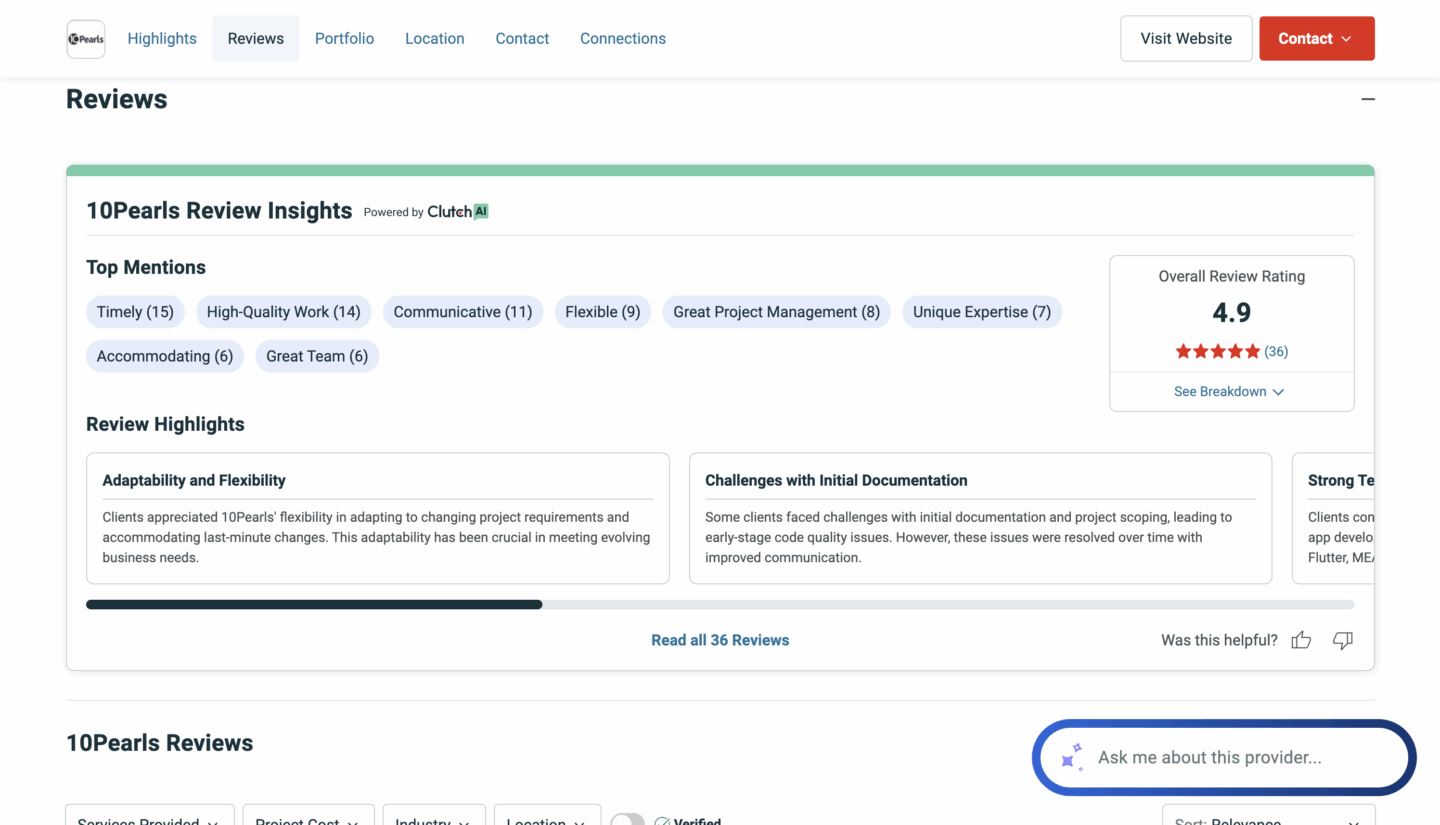
Task: Click the red star rating icons
Action: [1217, 351]
